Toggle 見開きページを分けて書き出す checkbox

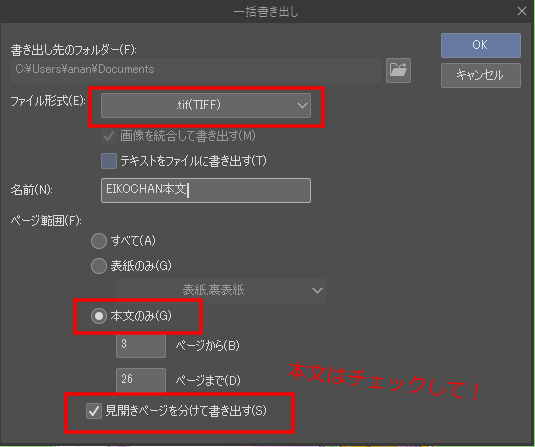coord(94,410)
